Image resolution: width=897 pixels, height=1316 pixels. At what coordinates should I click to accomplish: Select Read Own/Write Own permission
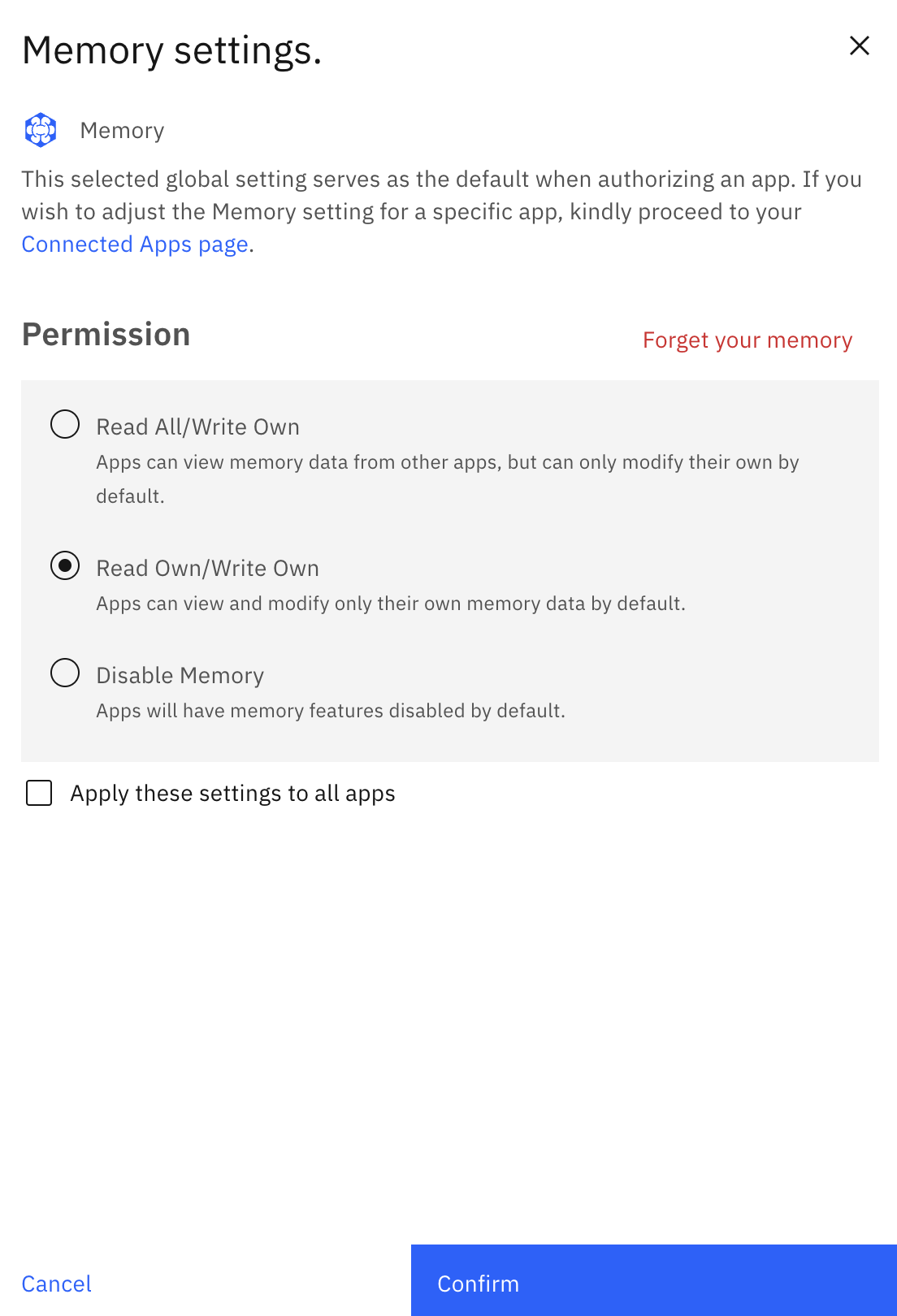point(65,566)
